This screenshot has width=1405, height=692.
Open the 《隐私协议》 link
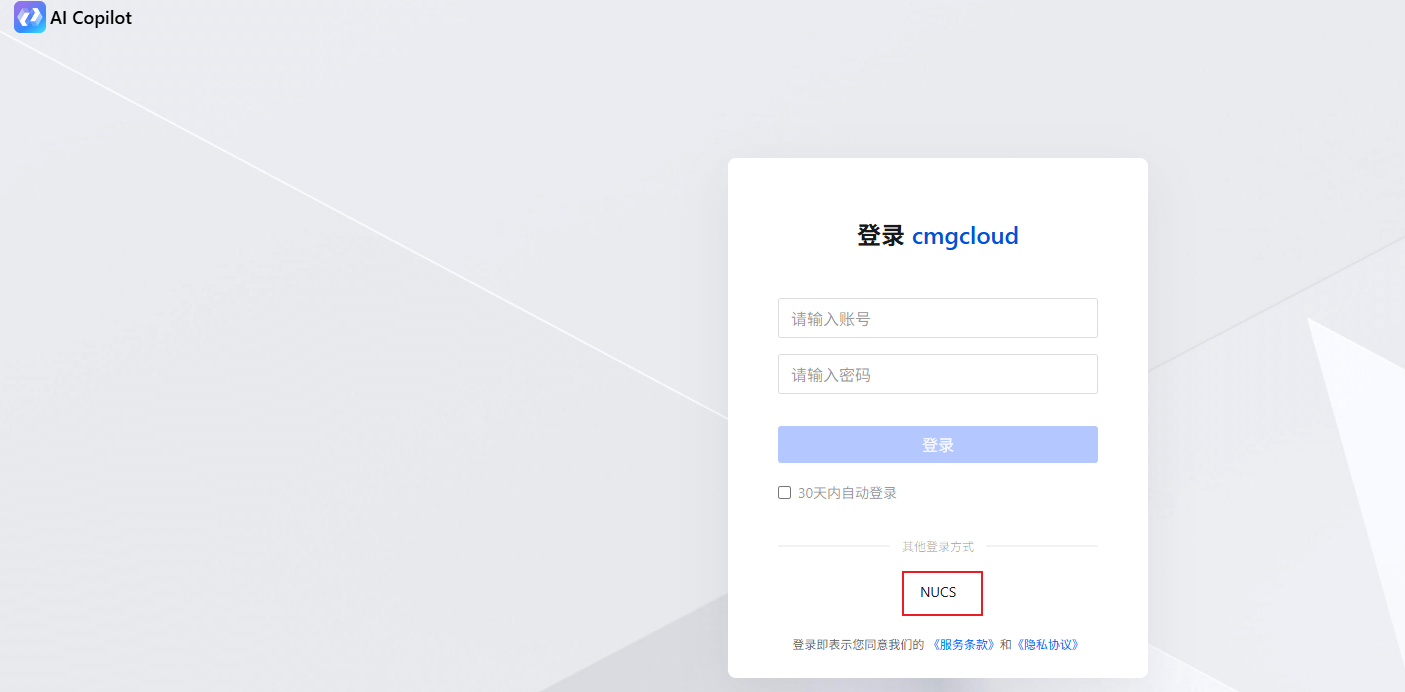1047,645
